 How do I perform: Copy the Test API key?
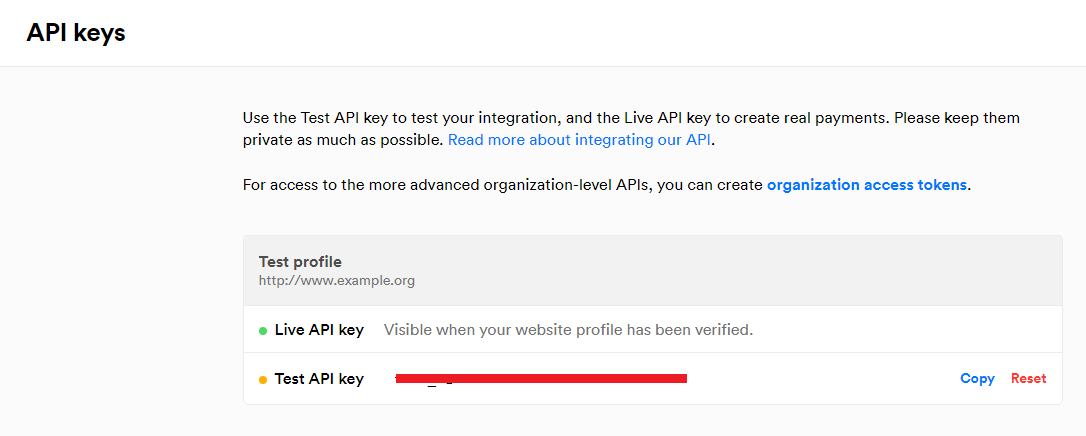977,378
